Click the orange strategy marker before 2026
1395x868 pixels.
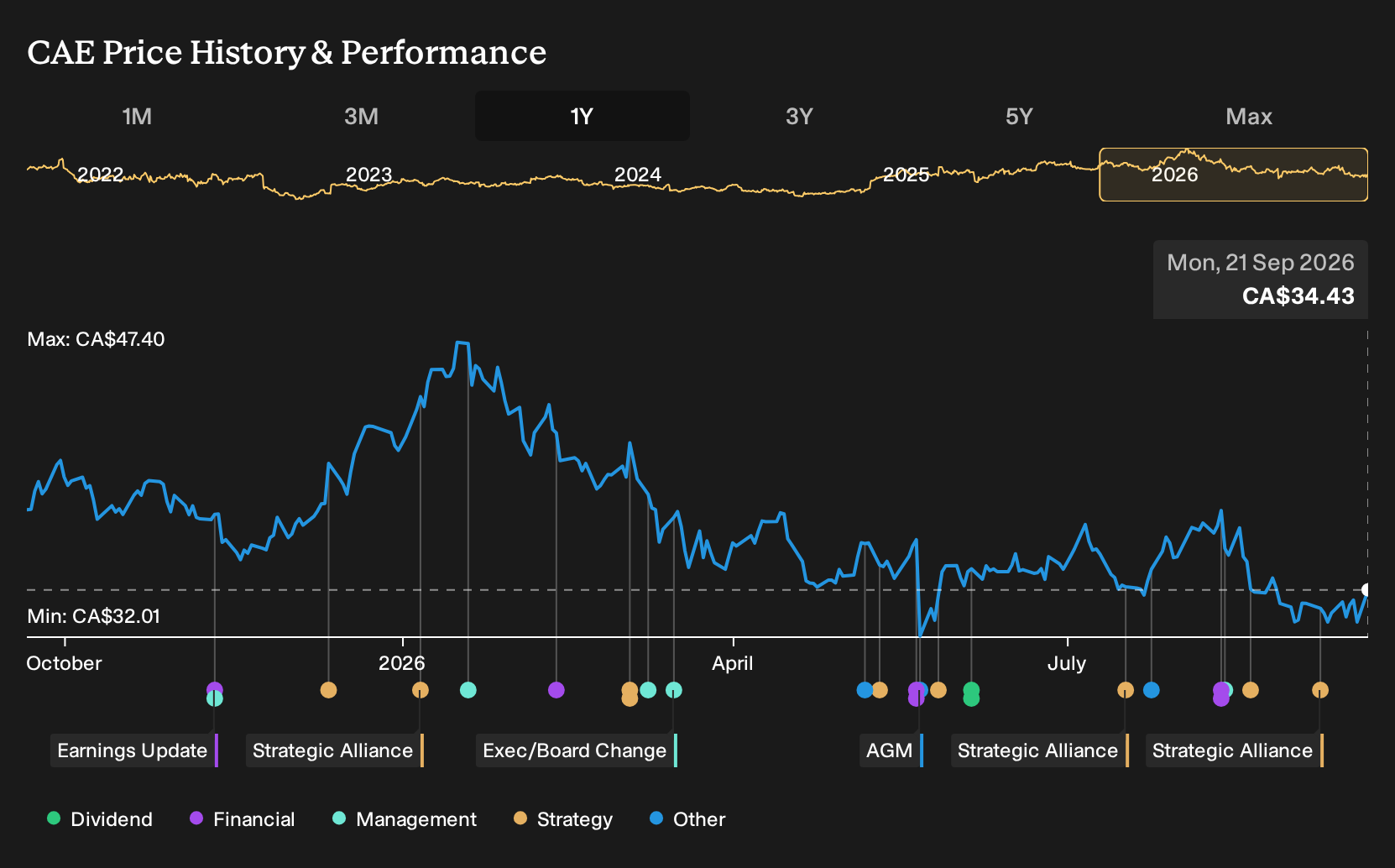[328, 690]
